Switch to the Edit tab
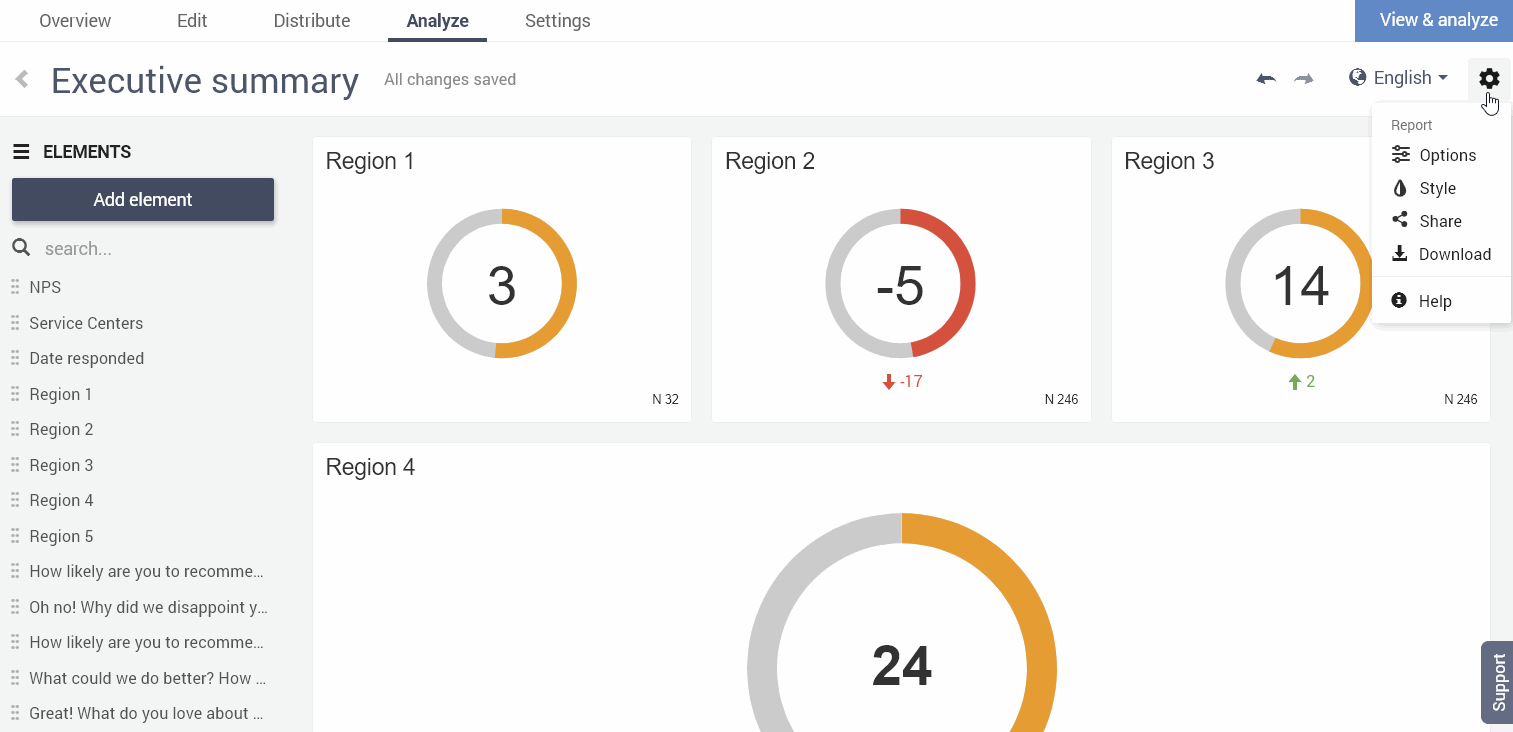Screen dimensions: 1513x732 tap(192, 21)
